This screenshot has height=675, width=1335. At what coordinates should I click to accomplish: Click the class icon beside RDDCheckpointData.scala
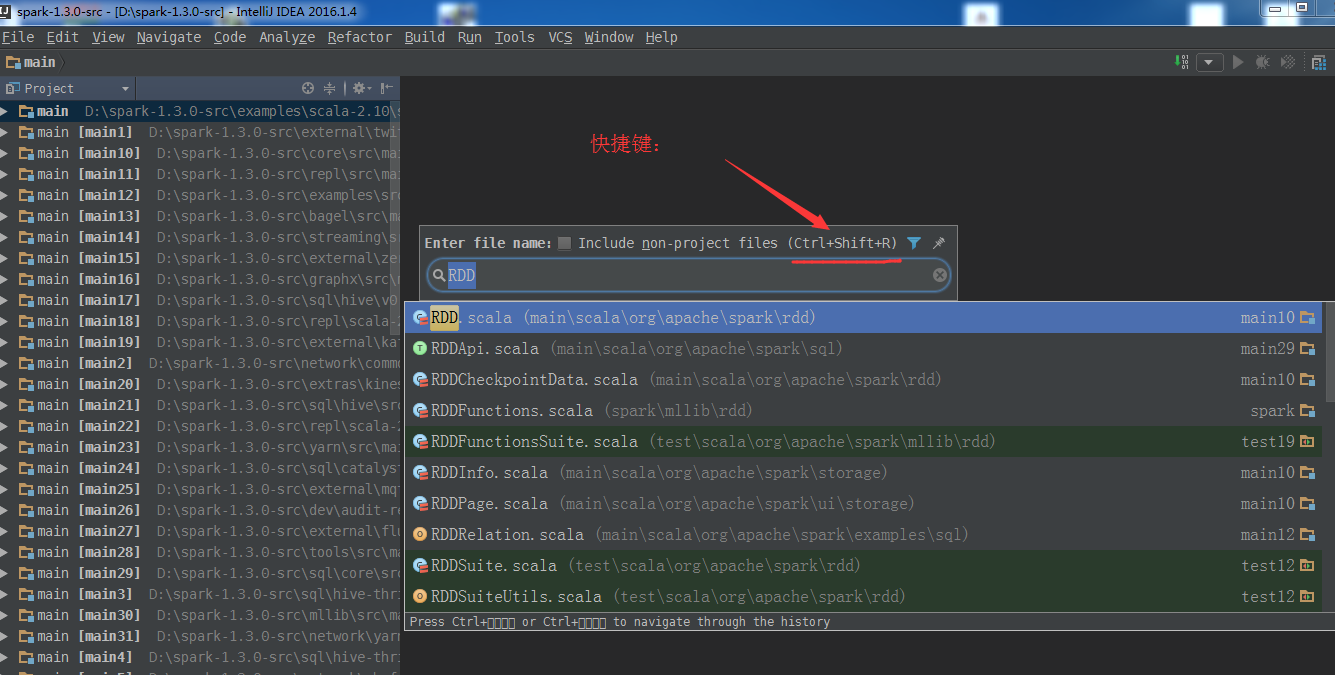(x=420, y=380)
